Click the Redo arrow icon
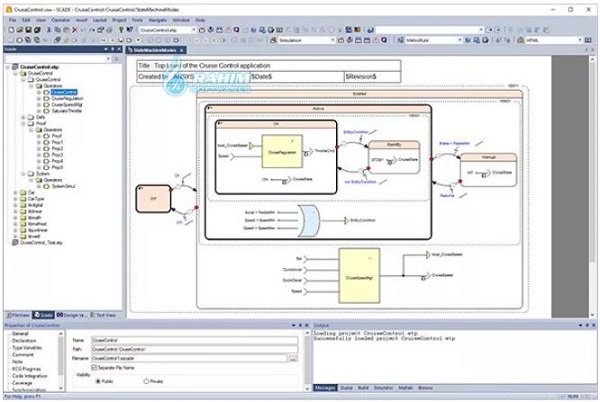 92,29
